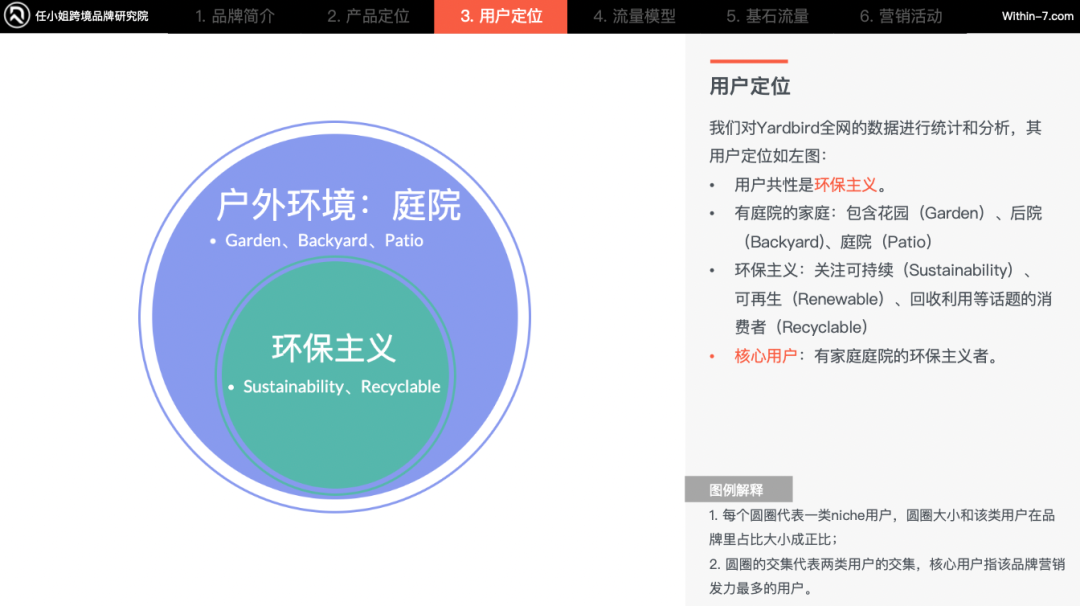The height and width of the screenshot is (606, 1080).
Task: Click the 可再生（Renewable） text line
Action: (x=893, y=299)
